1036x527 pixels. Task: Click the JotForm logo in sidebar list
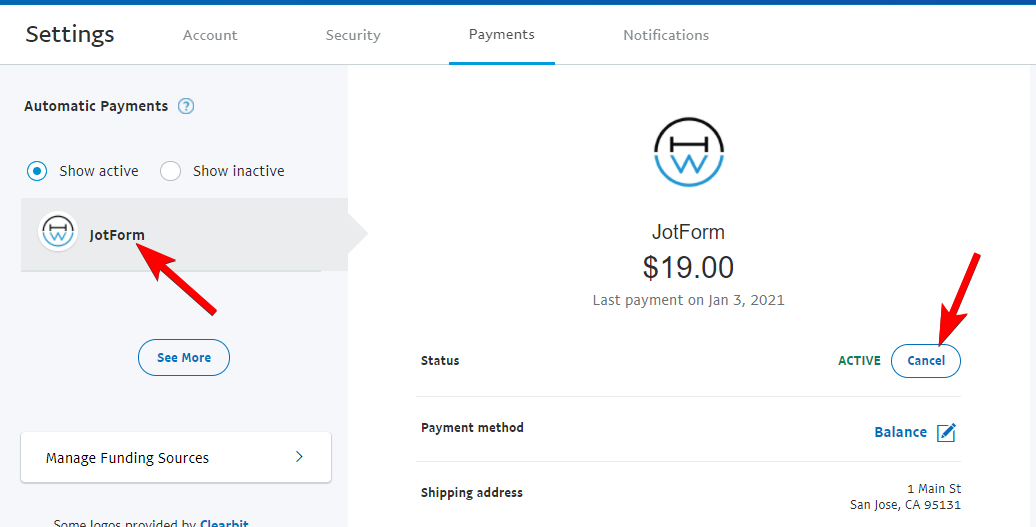coord(58,232)
